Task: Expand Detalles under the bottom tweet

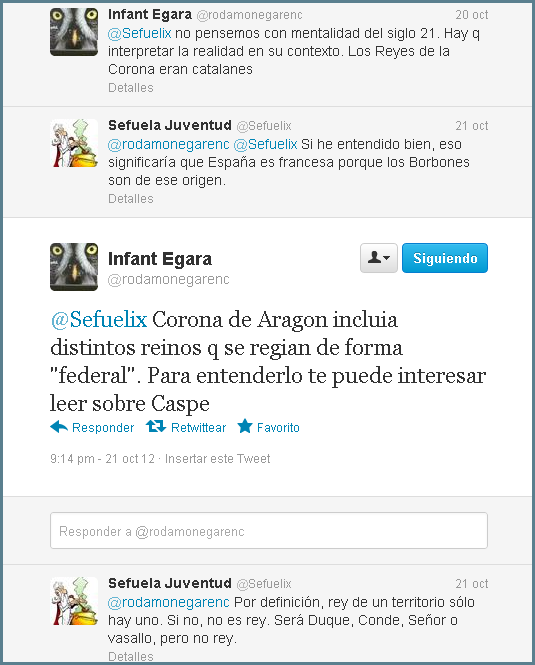Action: [131, 657]
